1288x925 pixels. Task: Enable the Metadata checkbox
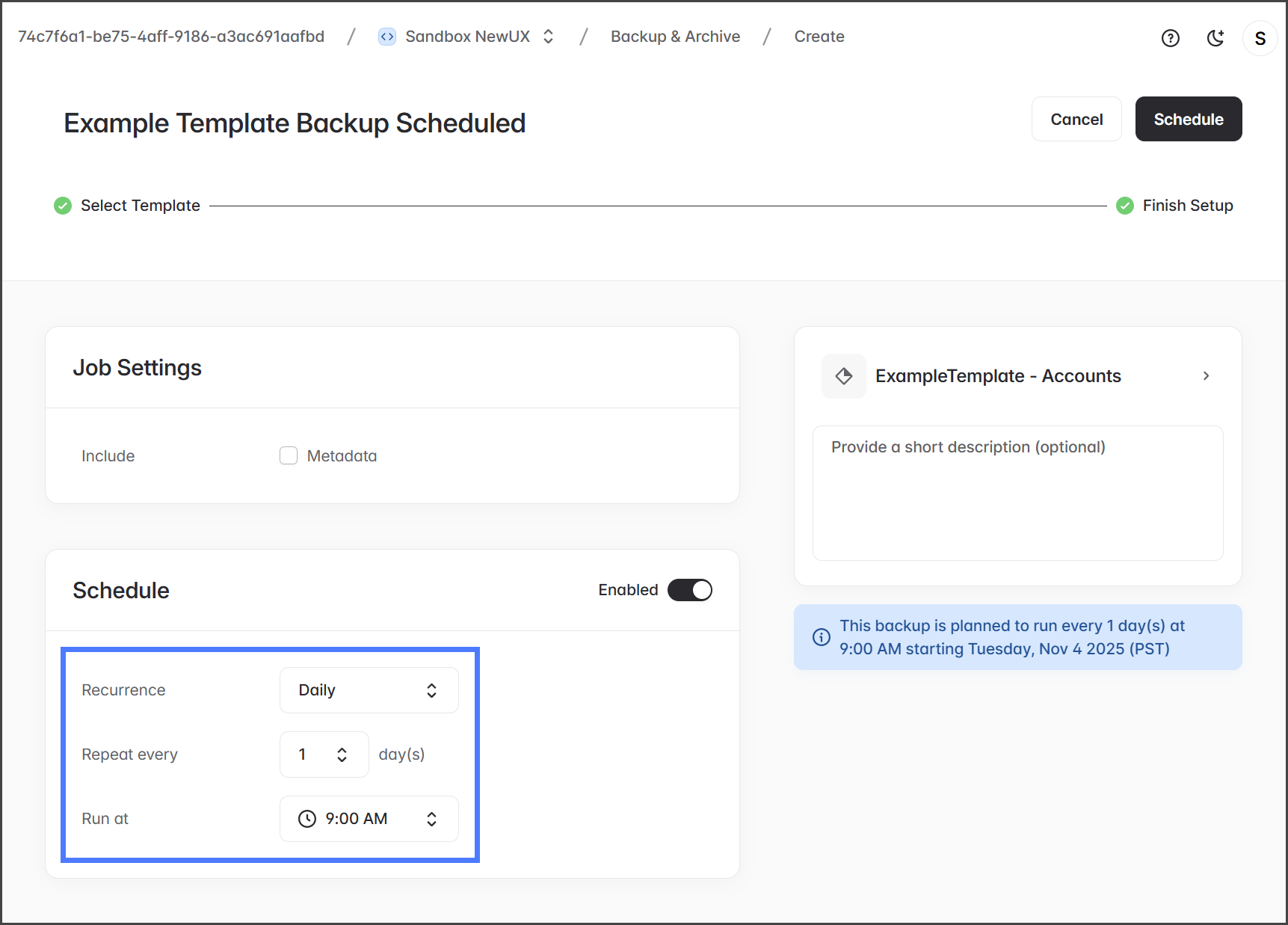coord(289,455)
